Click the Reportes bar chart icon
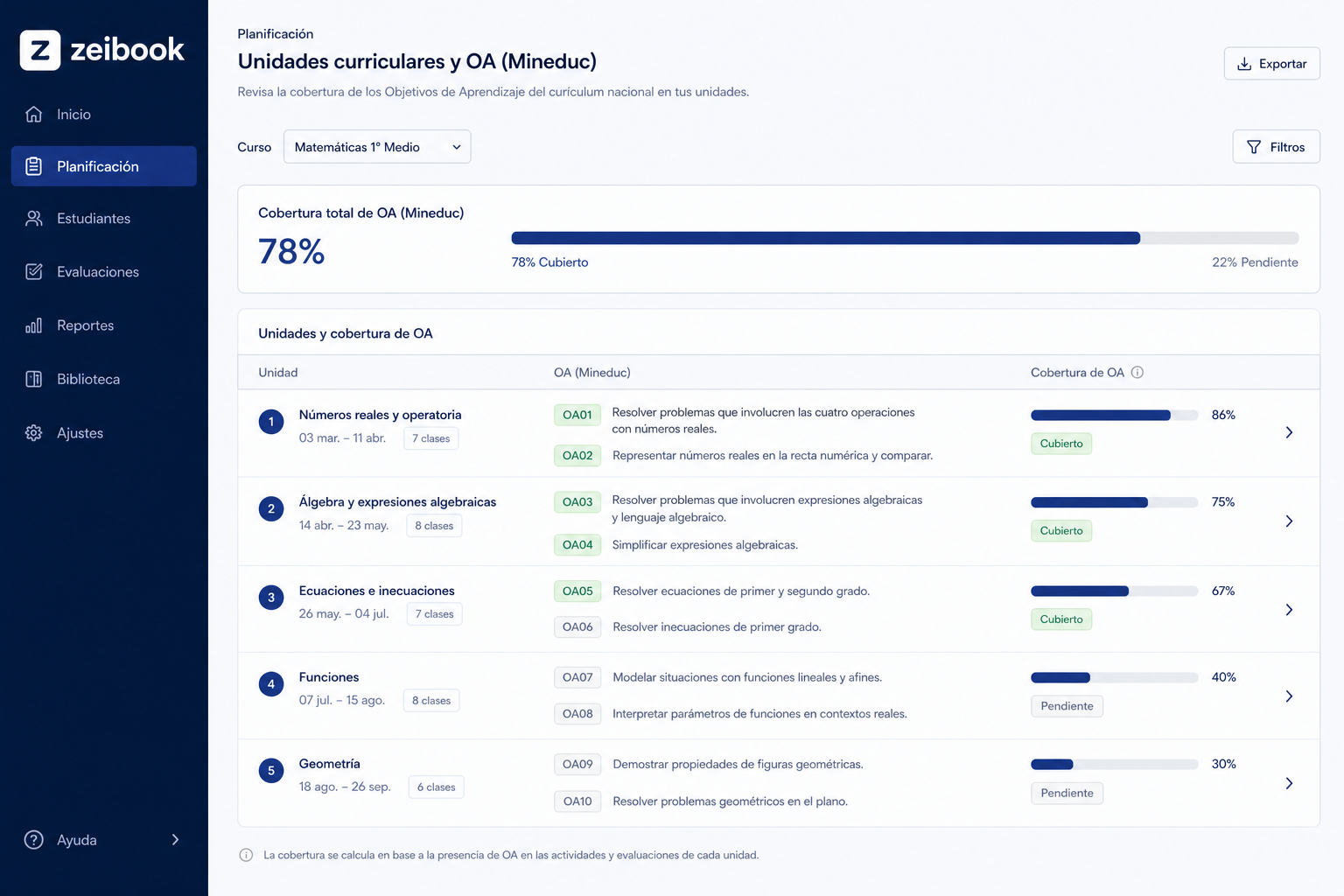The image size is (1344, 896). (x=34, y=325)
